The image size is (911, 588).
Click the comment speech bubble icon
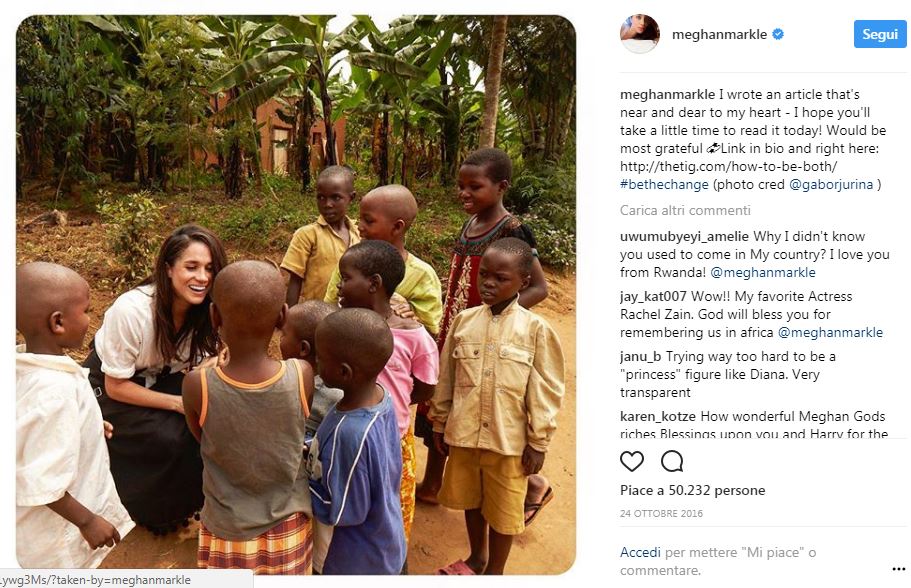672,461
